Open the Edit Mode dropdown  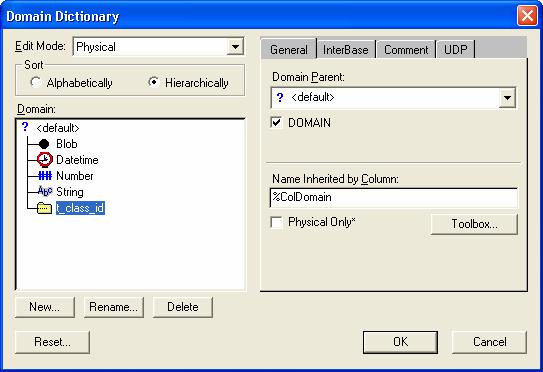[235, 47]
